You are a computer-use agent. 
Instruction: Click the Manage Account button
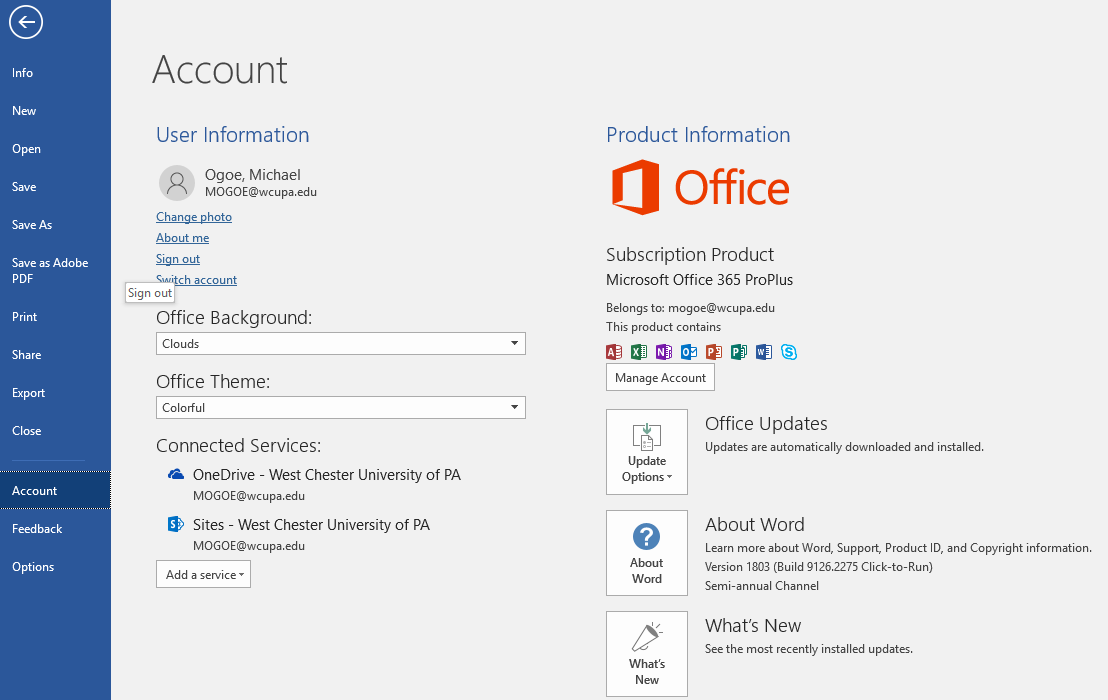click(659, 377)
